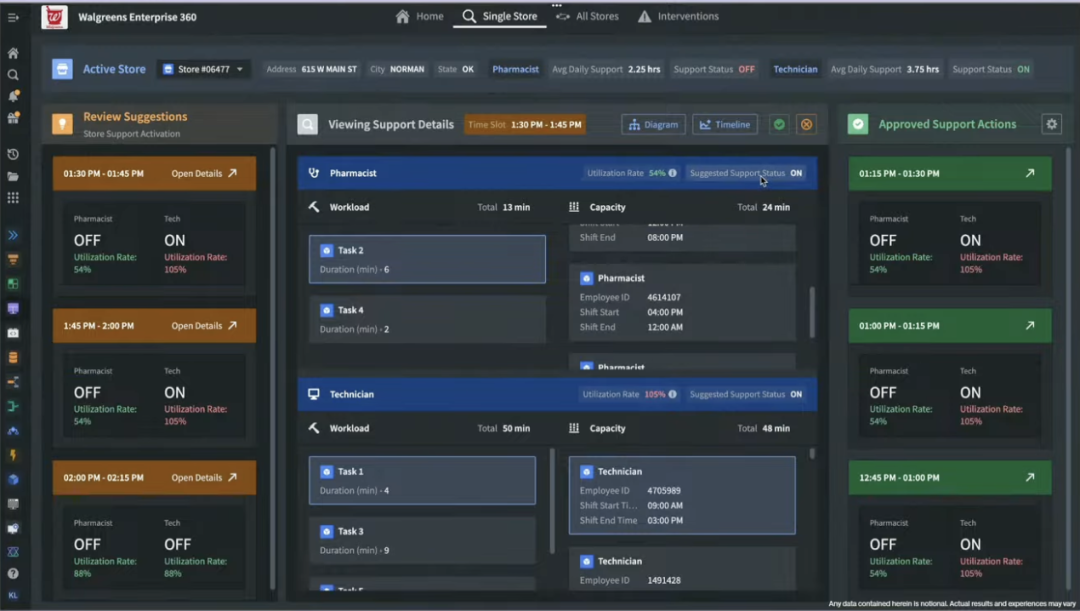Expand the approved 01:15 PM - 01:30 PM card
This screenshot has height=611, width=1080.
[1029, 173]
